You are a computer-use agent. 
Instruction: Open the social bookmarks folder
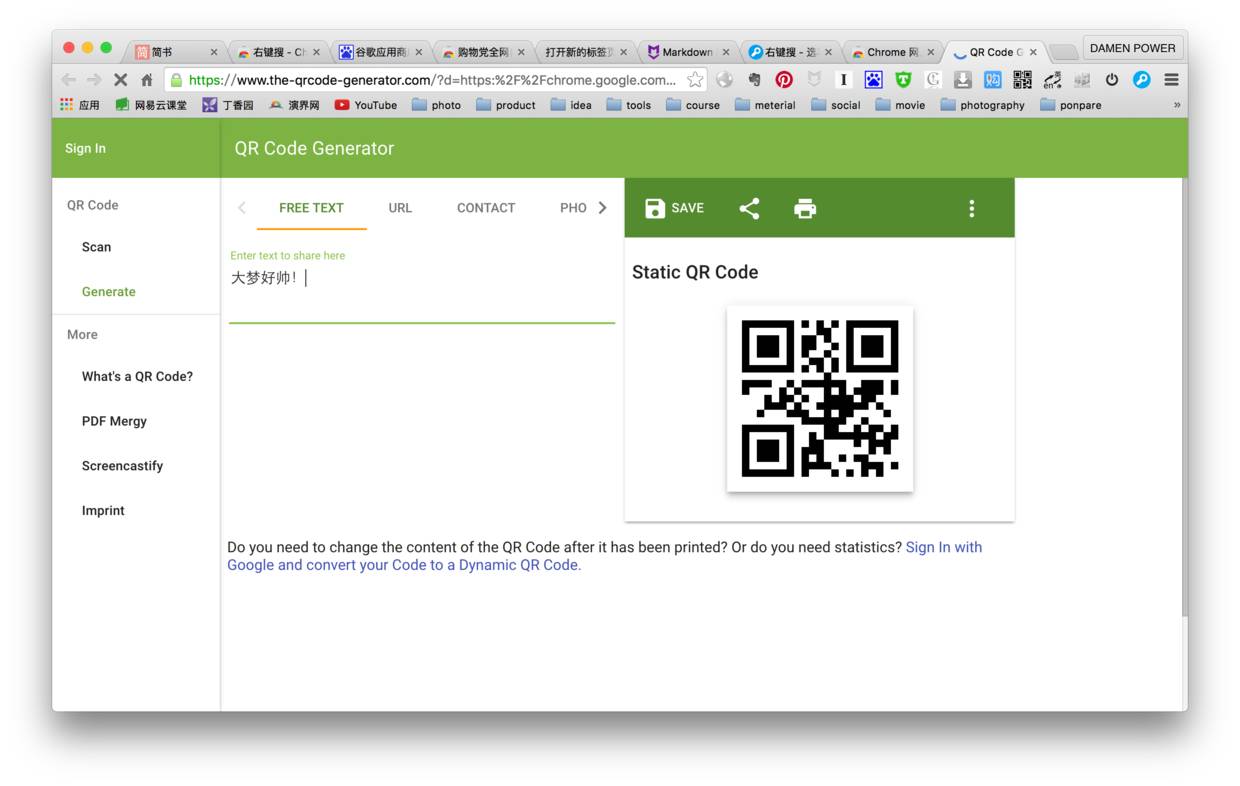835,105
